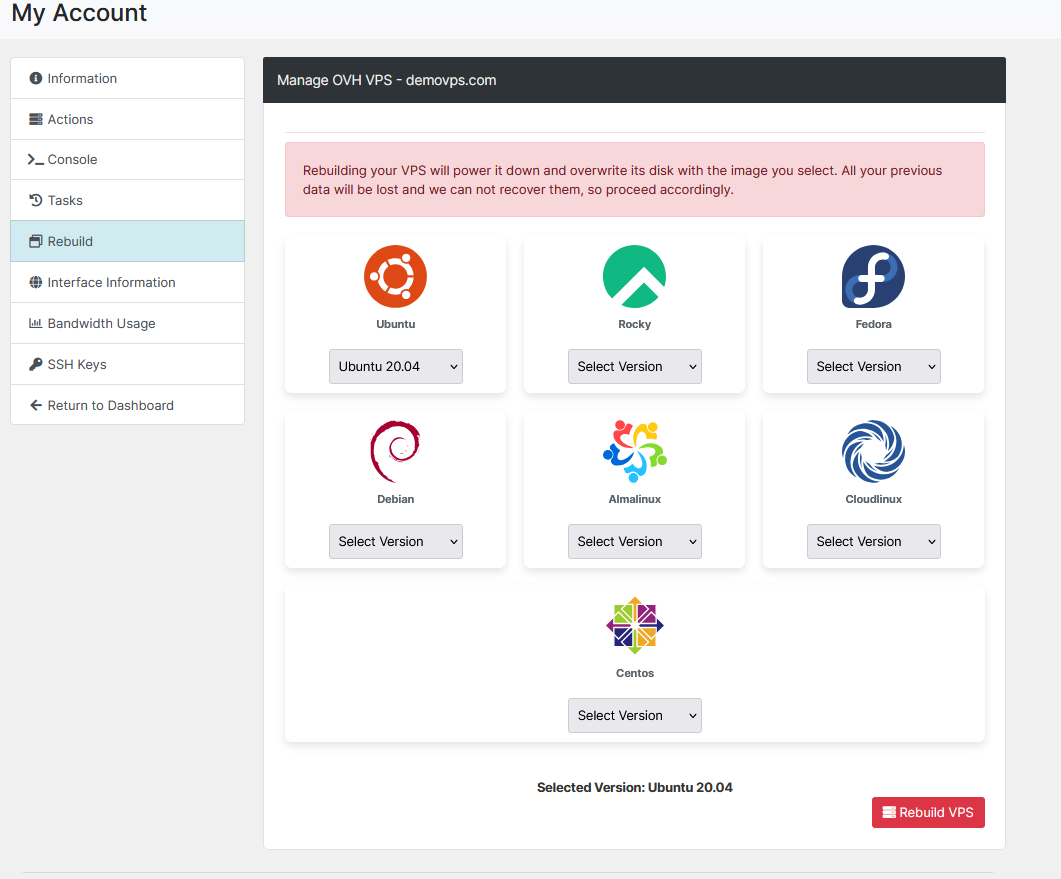Click the Rocky label under its logo
The width and height of the screenshot is (1061, 879).
click(x=634, y=324)
